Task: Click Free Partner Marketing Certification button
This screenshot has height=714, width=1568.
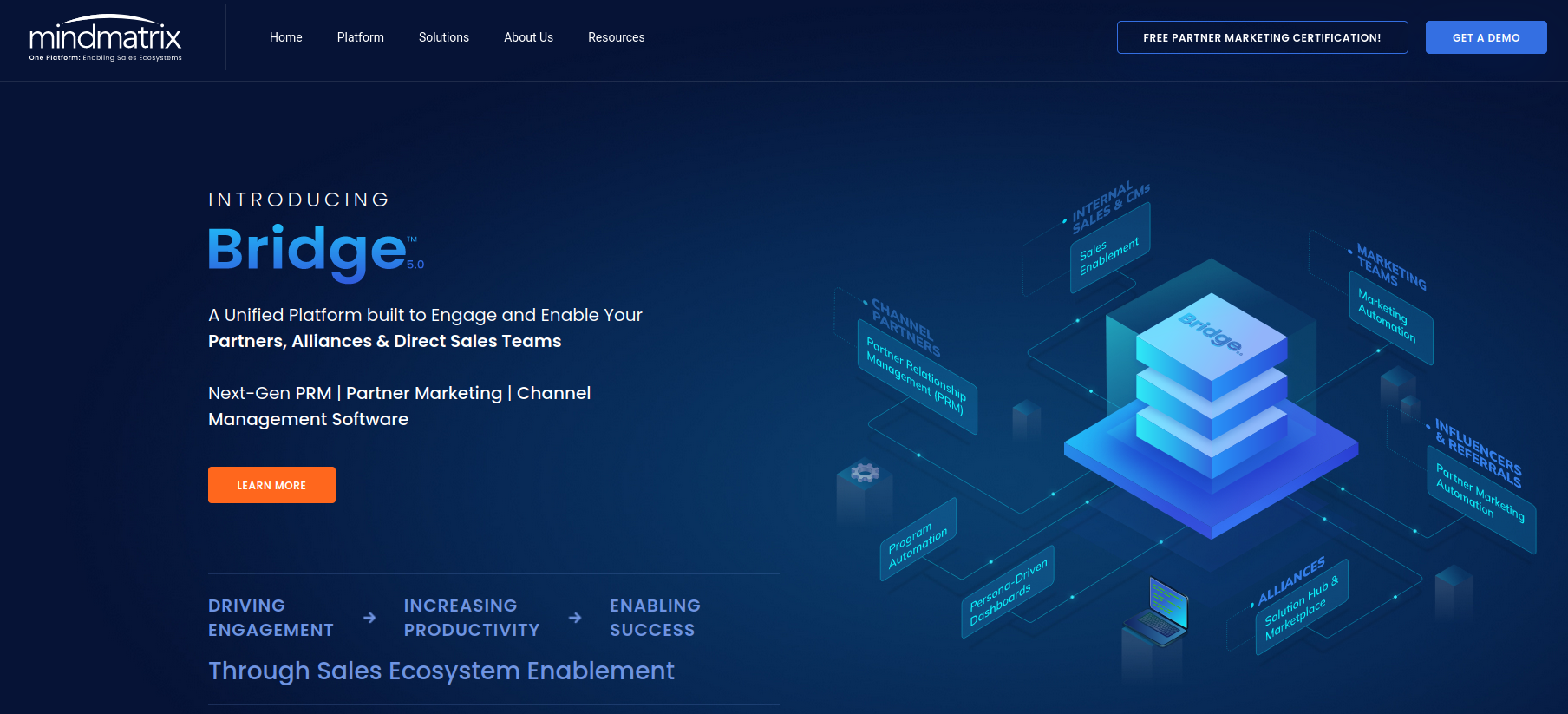Action: pos(1263,37)
